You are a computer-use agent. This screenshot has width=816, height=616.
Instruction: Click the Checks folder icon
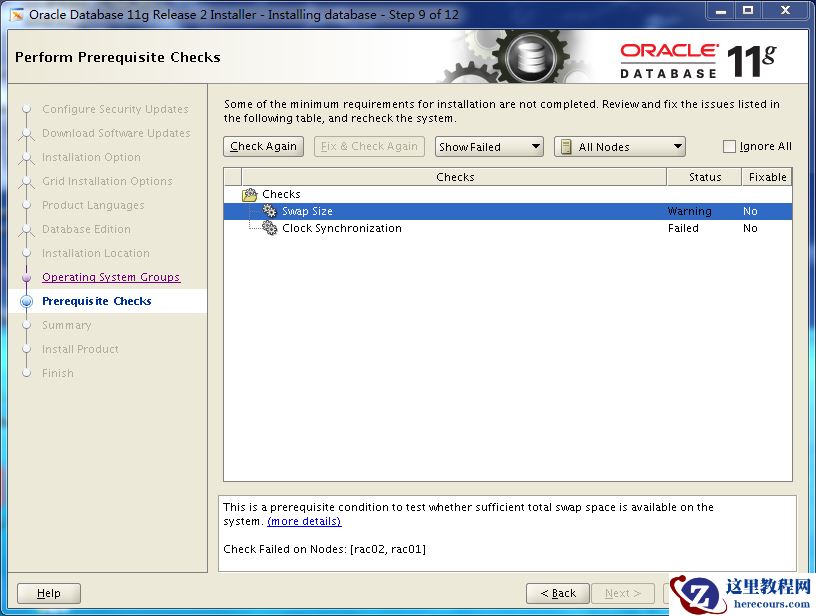coord(250,195)
